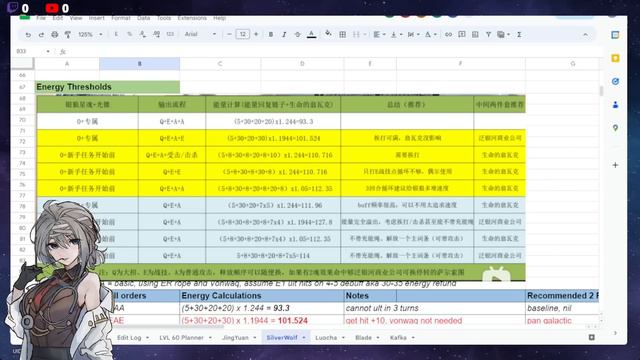This screenshot has width=640, height=360.
Task: Open text rotation dropdown
Action: click(x=430, y=35)
